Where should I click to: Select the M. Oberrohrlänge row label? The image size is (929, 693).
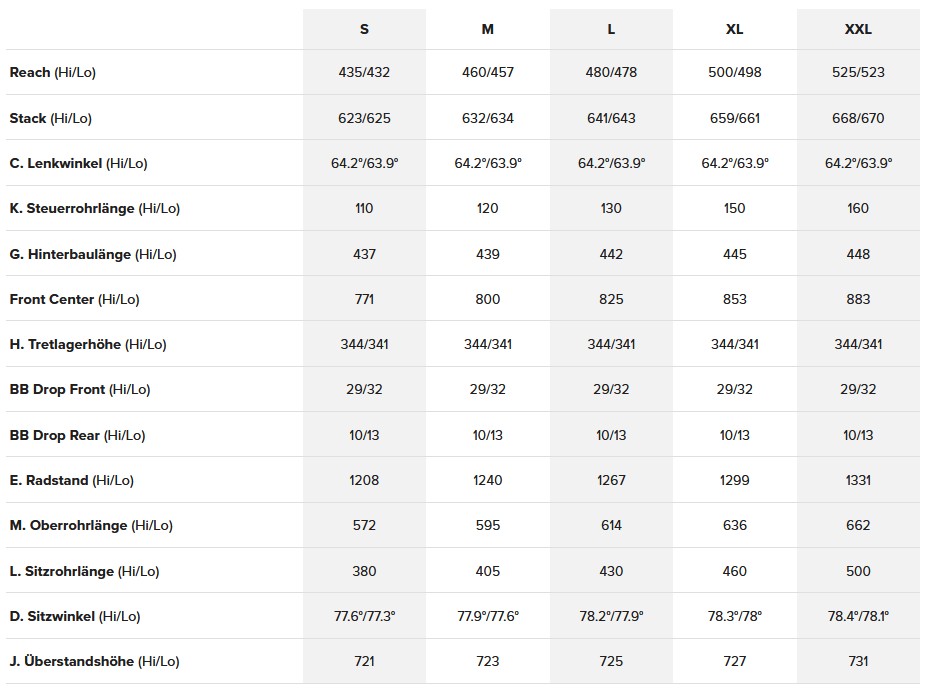[x=91, y=525]
